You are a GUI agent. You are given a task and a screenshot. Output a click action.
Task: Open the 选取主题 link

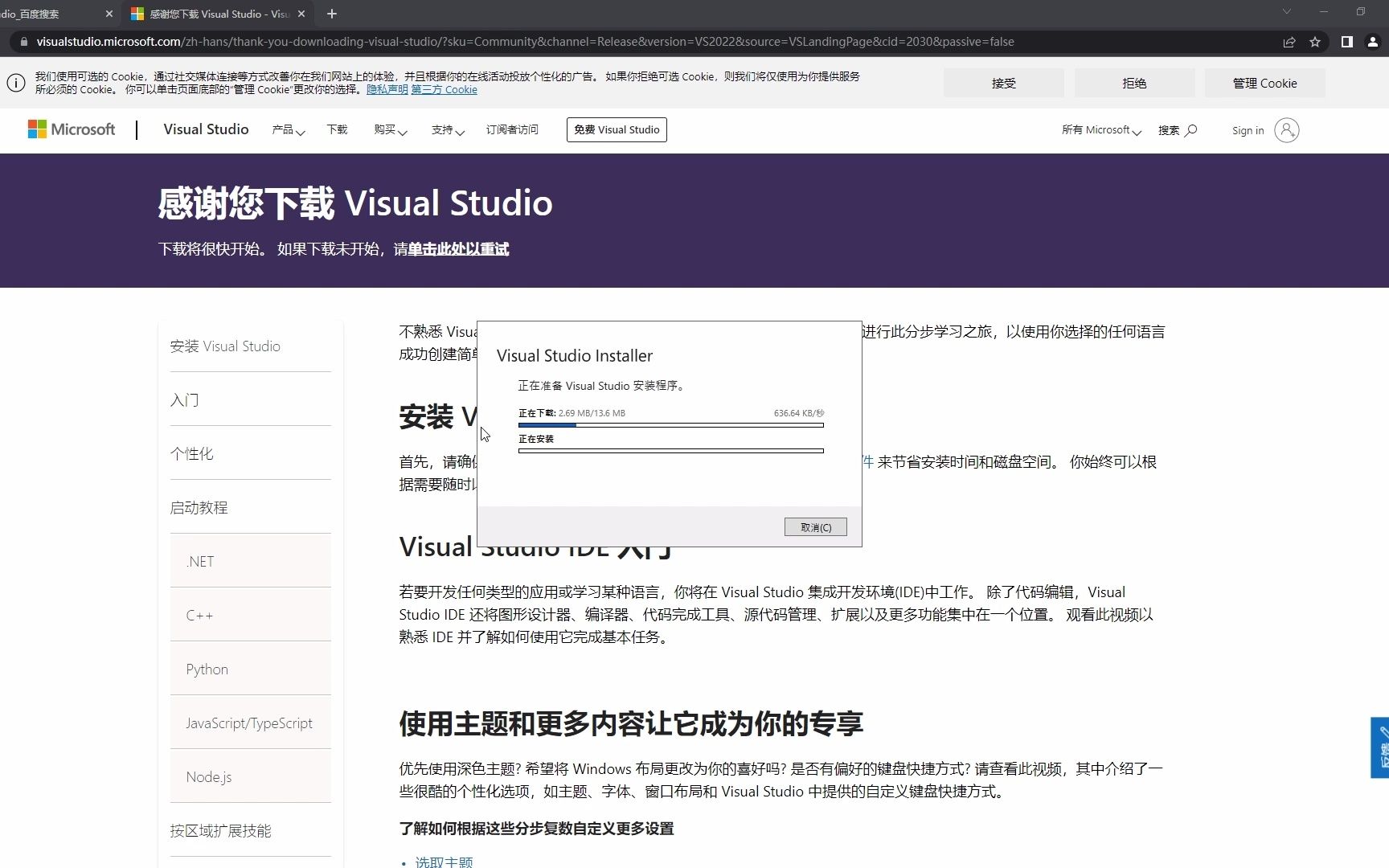pyautogui.click(x=444, y=862)
